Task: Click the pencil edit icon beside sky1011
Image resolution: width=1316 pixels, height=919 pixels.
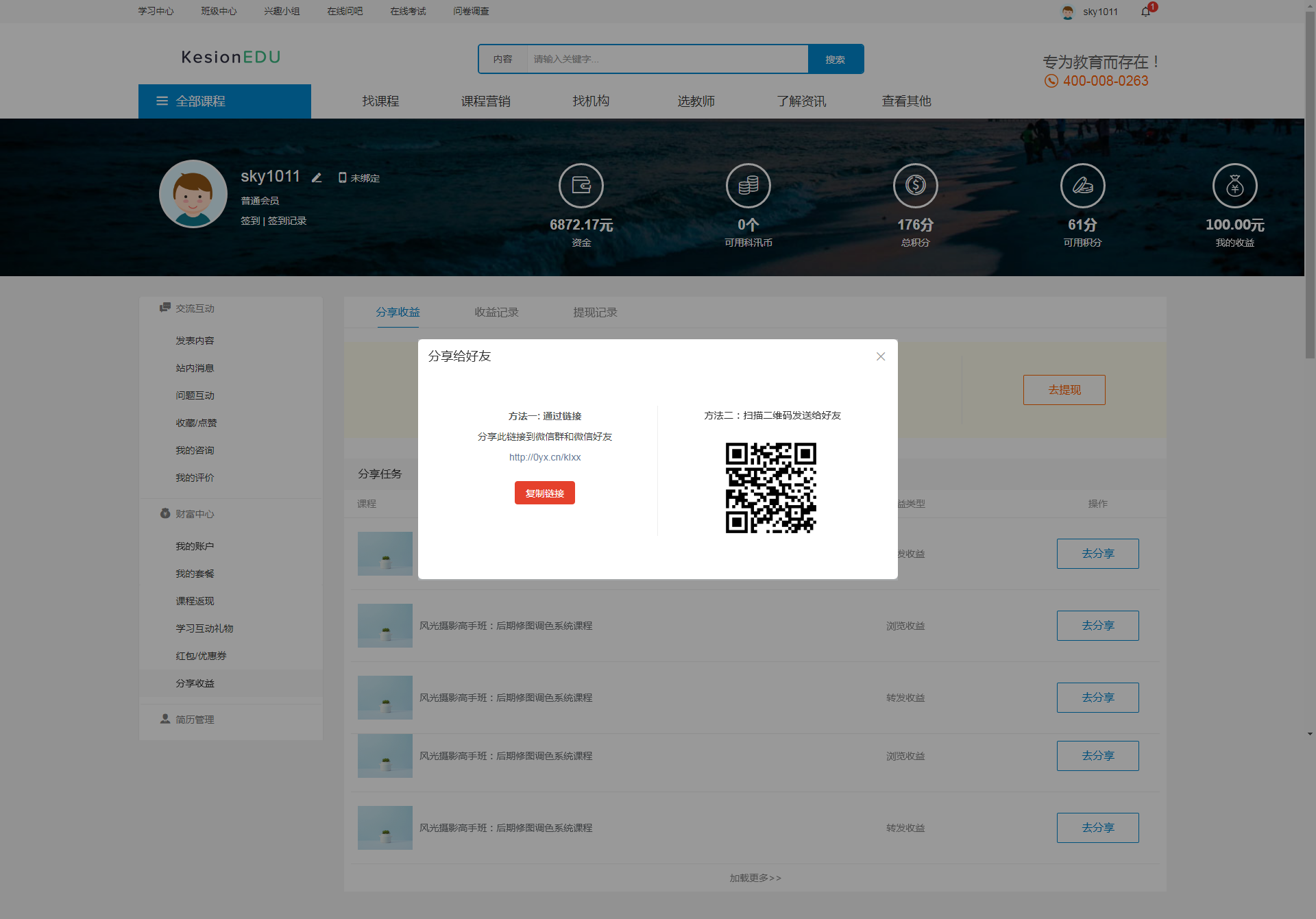Action: point(317,177)
